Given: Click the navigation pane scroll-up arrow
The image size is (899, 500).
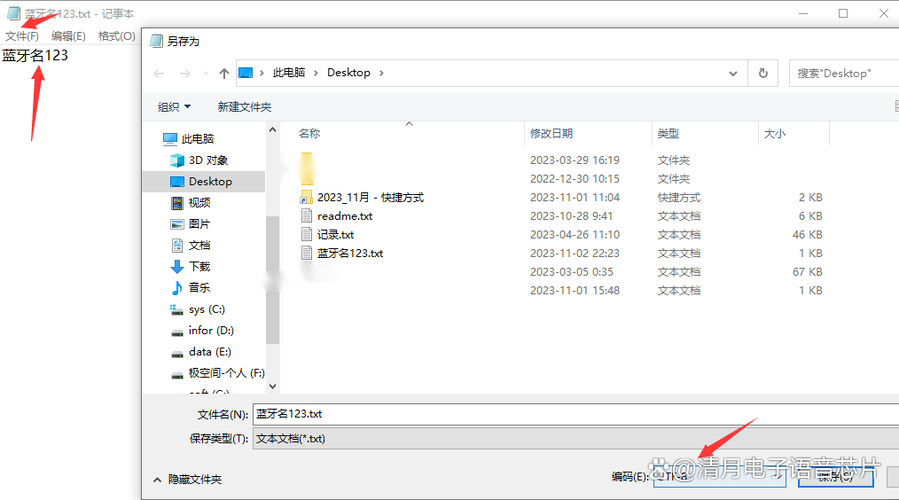Looking at the screenshot, I should pos(272,130).
